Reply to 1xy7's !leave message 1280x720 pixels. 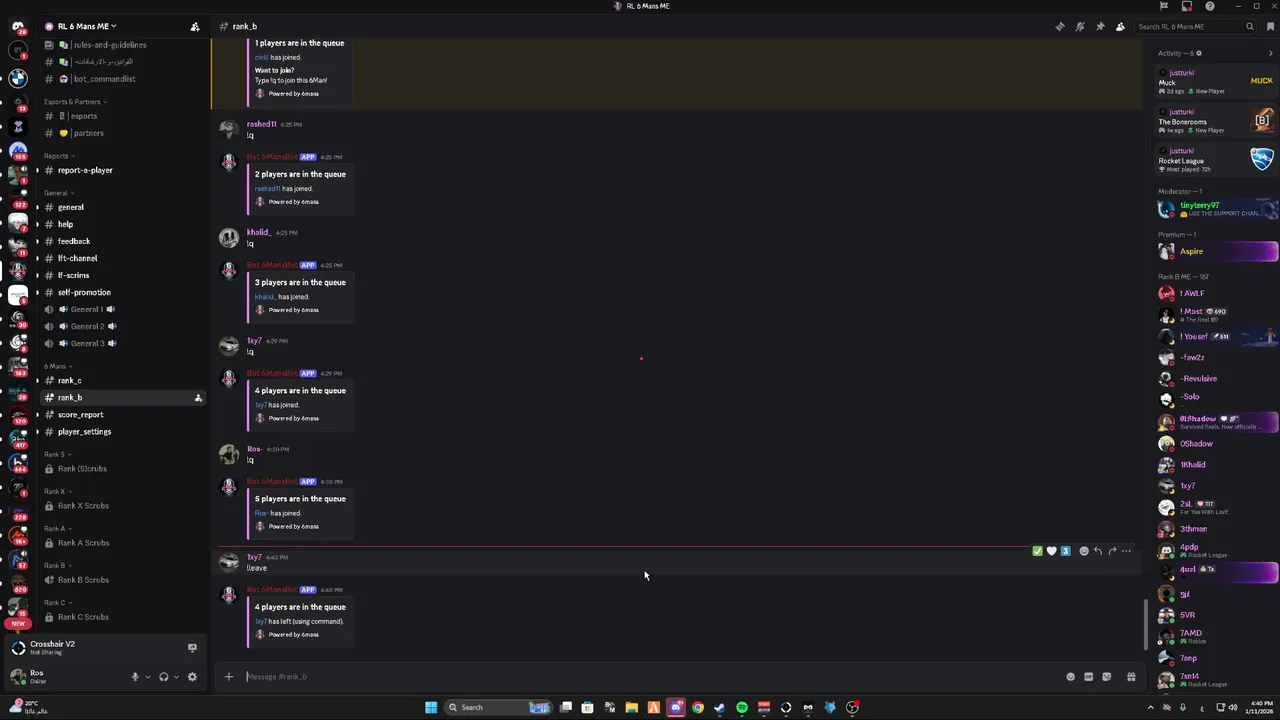pos(1098,551)
